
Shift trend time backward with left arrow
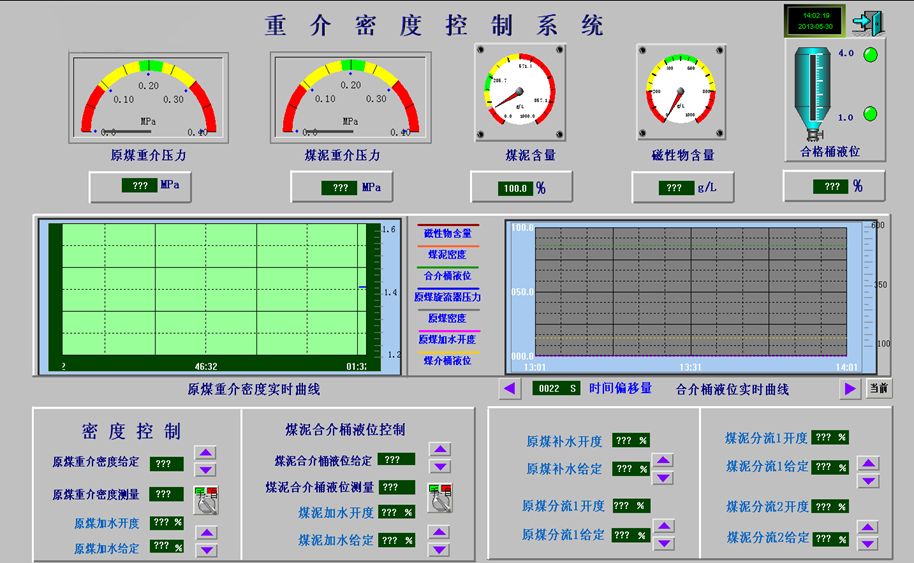pyautogui.click(x=510, y=389)
